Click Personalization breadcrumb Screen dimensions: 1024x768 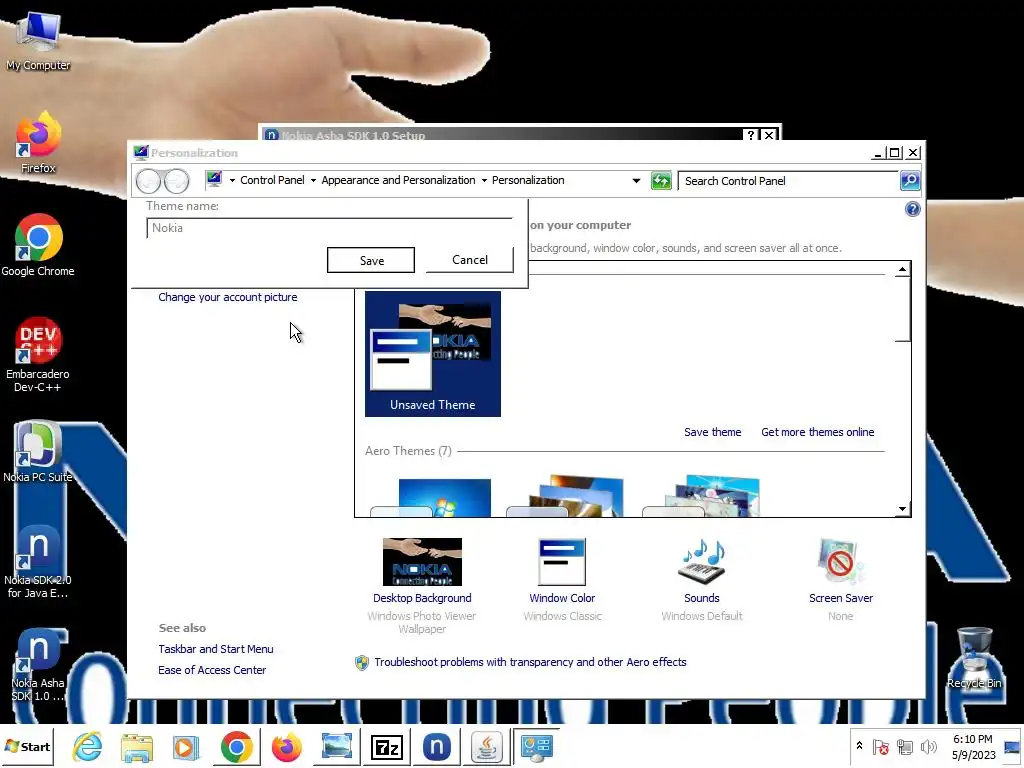[528, 180]
